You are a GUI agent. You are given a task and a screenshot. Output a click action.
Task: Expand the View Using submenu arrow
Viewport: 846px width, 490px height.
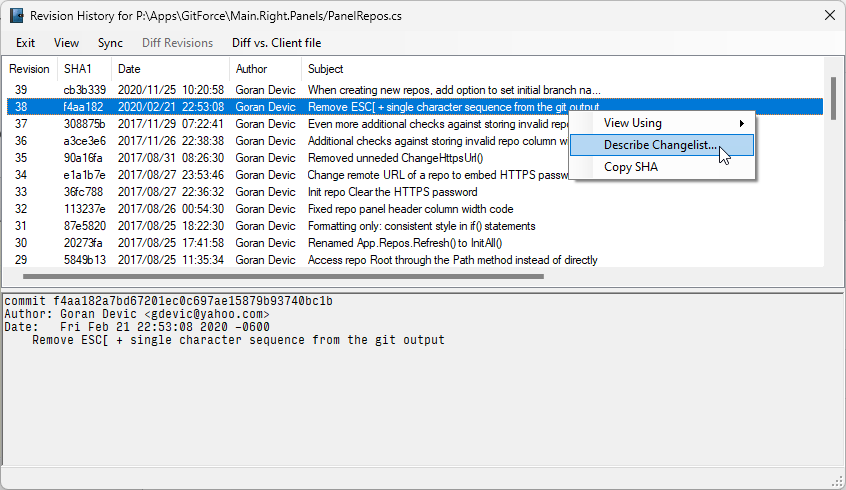[x=741, y=123]
